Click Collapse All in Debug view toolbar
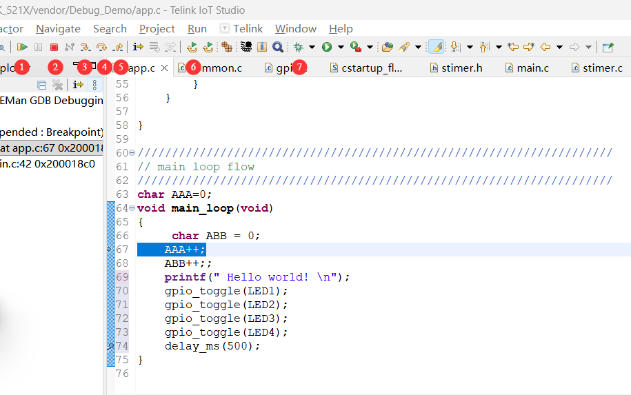The width and height of the screenshot is (631, 395). click(41, 85)
